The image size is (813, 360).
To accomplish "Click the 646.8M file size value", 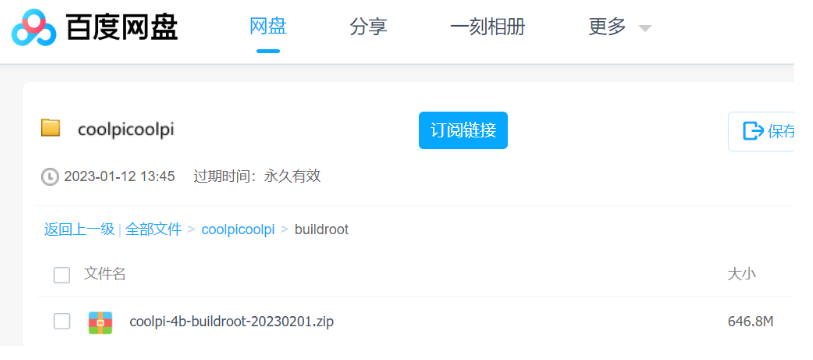I will point(750,322).
